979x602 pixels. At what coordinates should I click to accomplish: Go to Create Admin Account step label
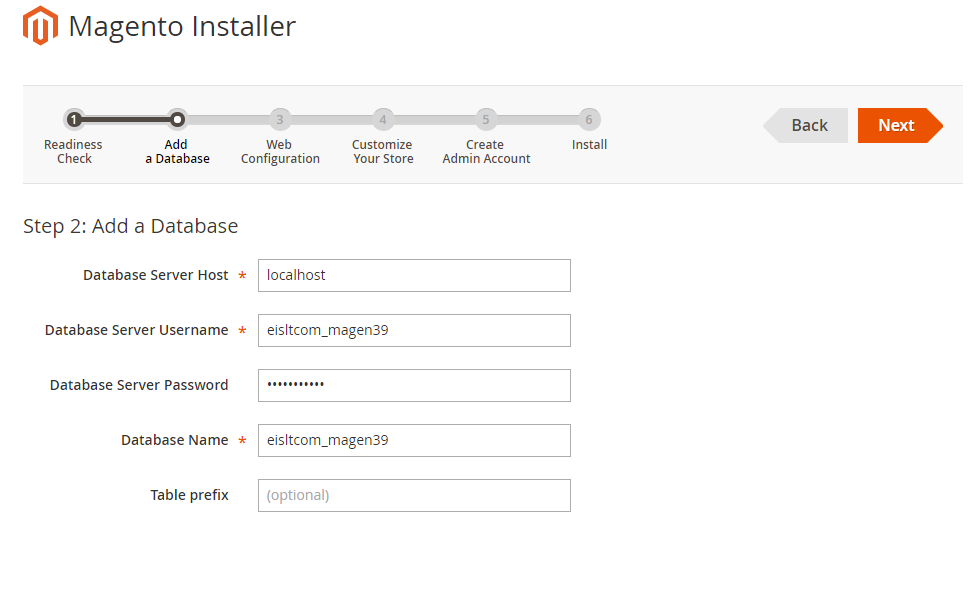pos(486,152)
